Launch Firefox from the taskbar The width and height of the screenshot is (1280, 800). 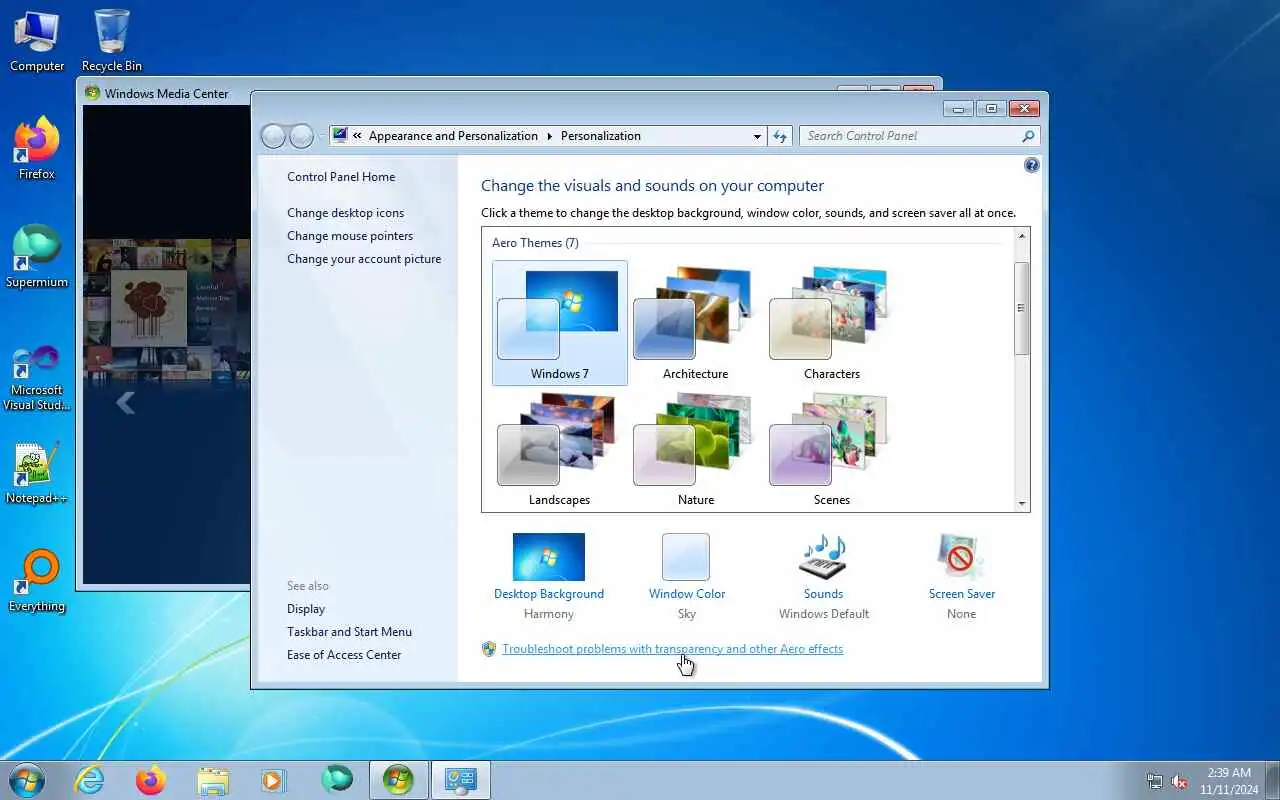pyautogui.click(x=151, y=780)
